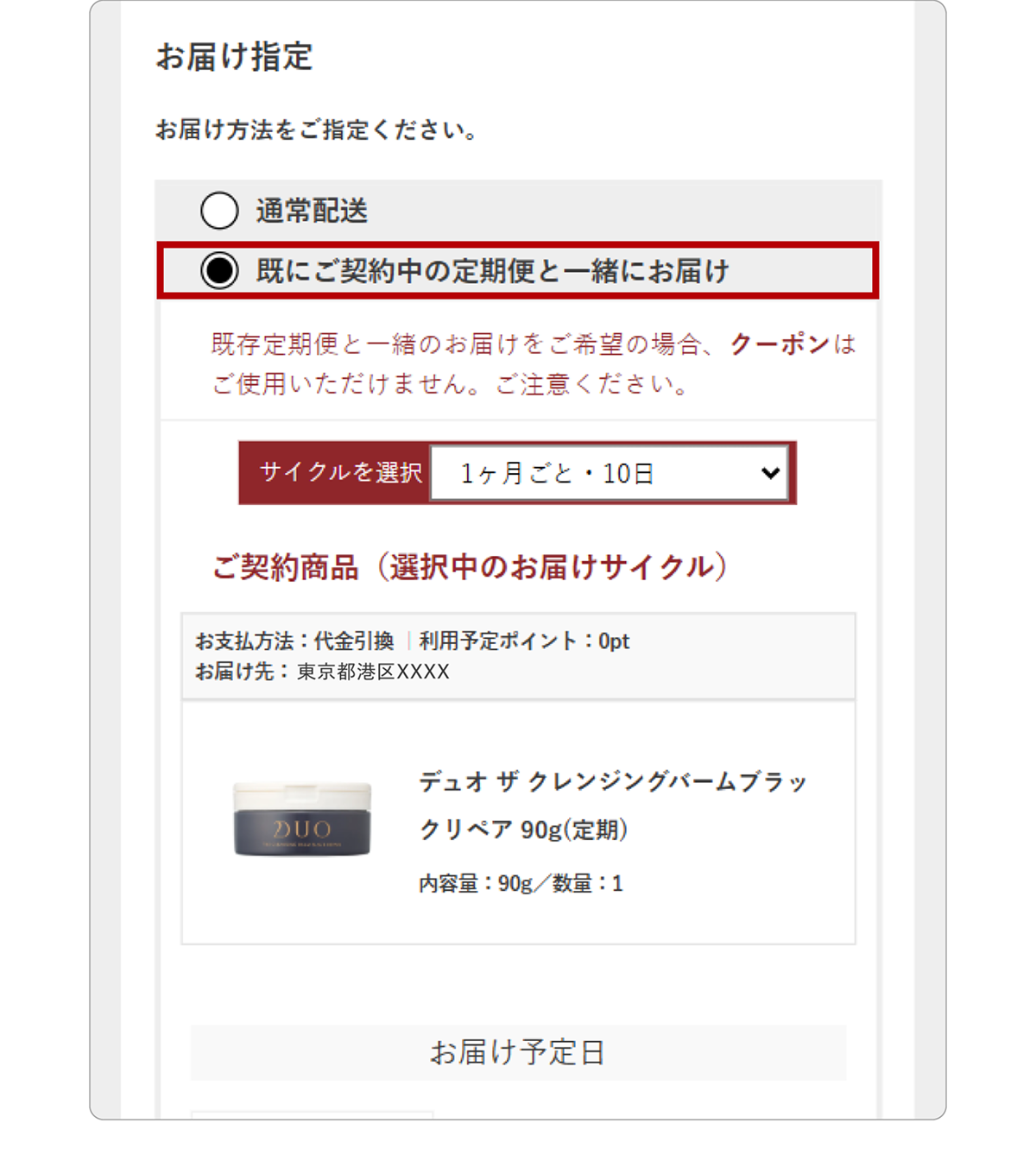
Task: Click the 通常配送 option label
Action: (x=312, y=211)
